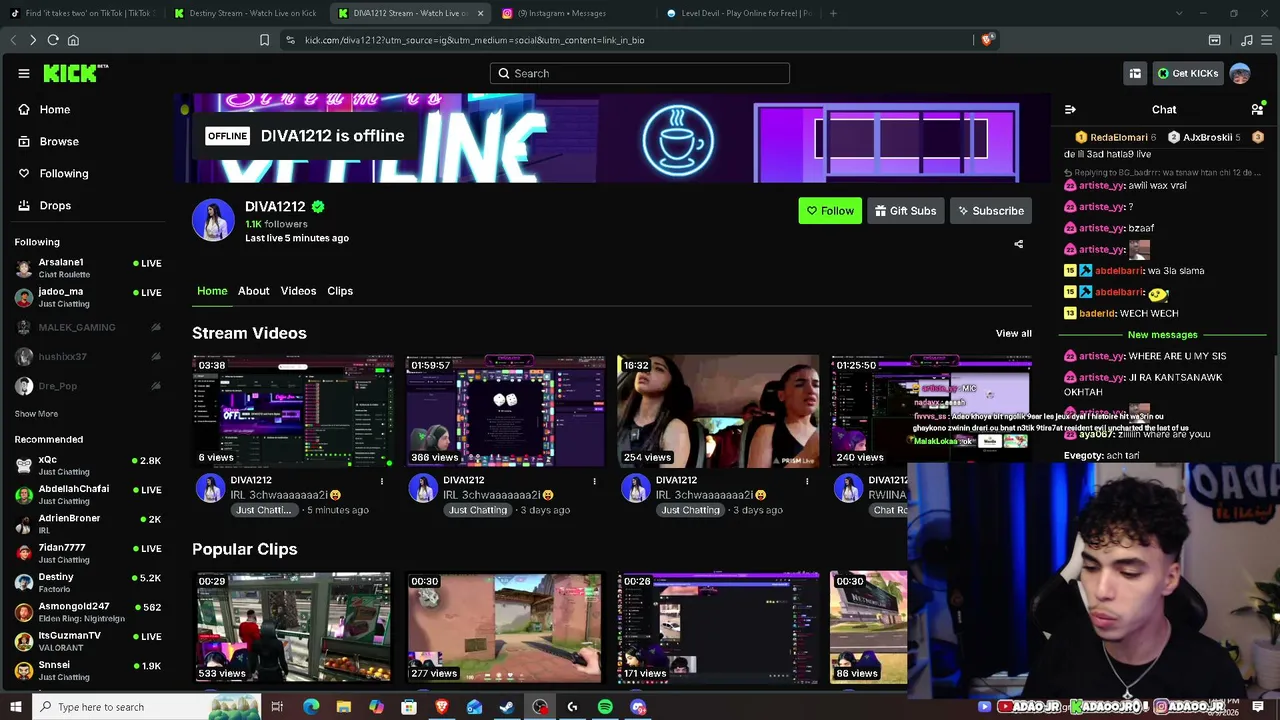This screenshot has height=720, width=1280.
Task: Open recommended channel ItsGuzmanTV
Action: [88, 641]
